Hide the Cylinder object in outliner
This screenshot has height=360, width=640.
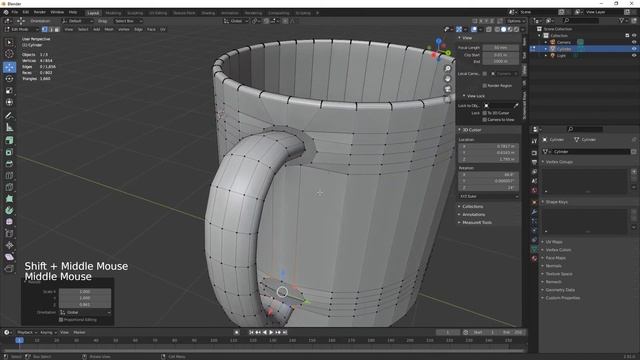(634, 49)
